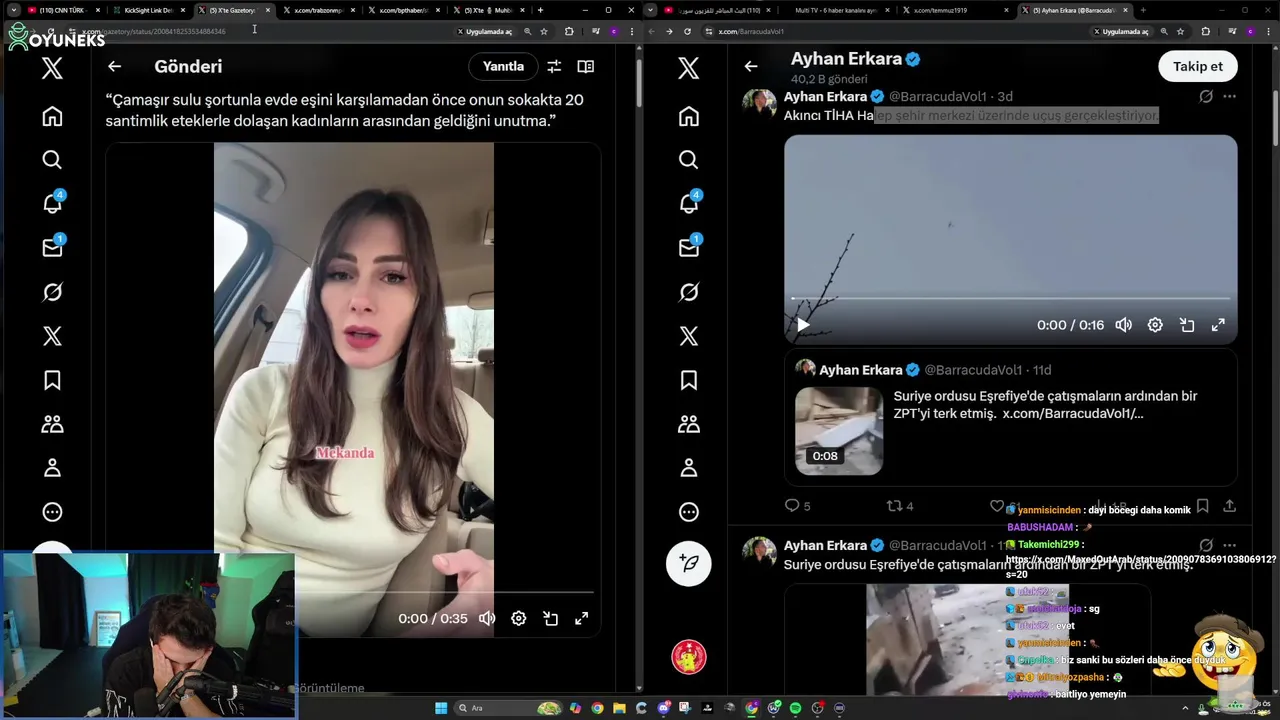Click X logo at top of left window sidebar

[52, 68]
